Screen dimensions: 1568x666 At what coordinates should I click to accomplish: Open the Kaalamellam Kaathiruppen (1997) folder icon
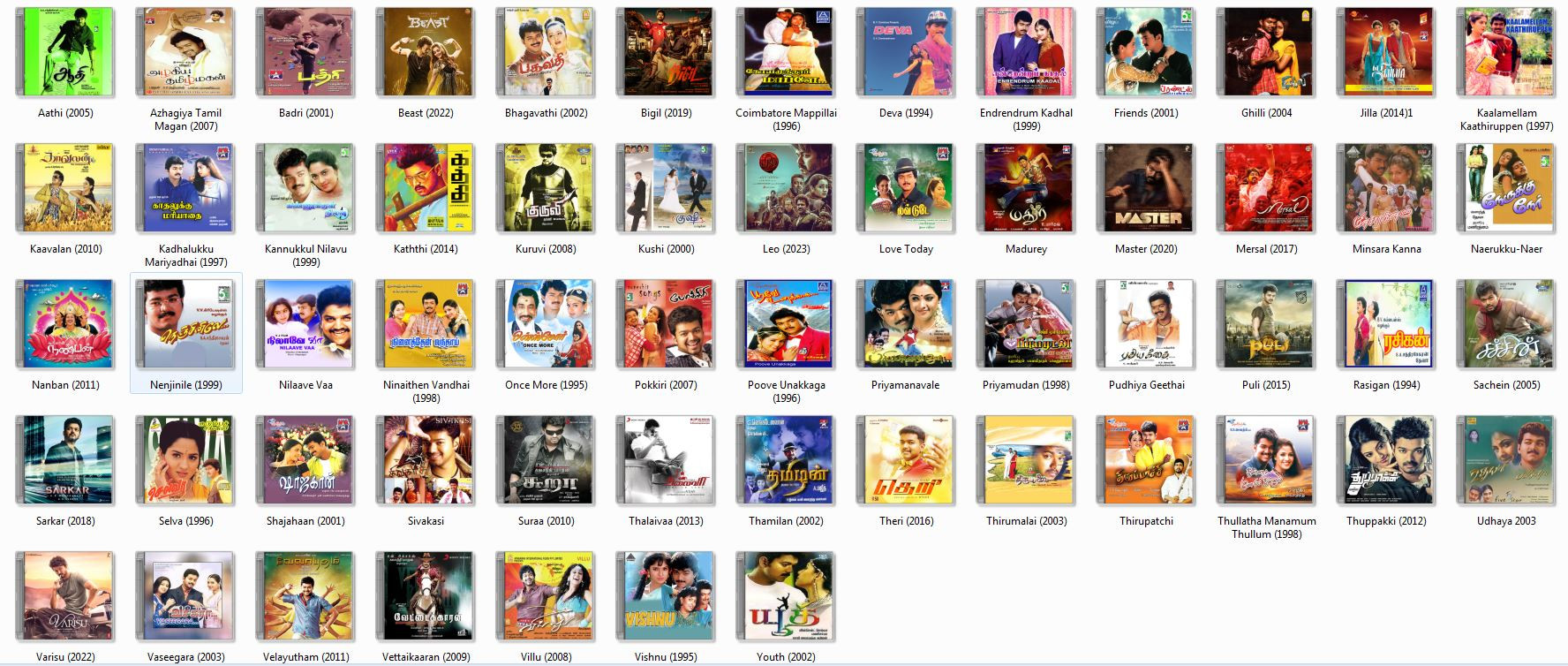tap(1506, 53)
